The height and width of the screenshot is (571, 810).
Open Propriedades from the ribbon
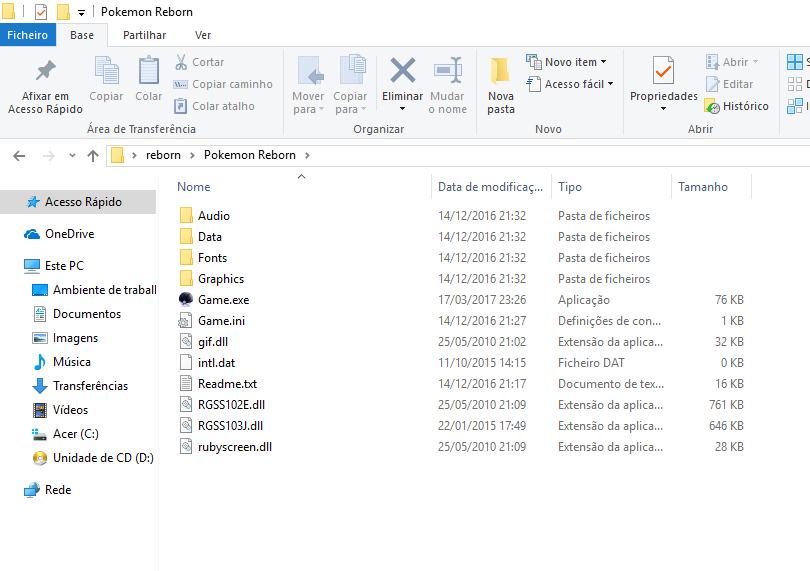[x=663, y=72]
